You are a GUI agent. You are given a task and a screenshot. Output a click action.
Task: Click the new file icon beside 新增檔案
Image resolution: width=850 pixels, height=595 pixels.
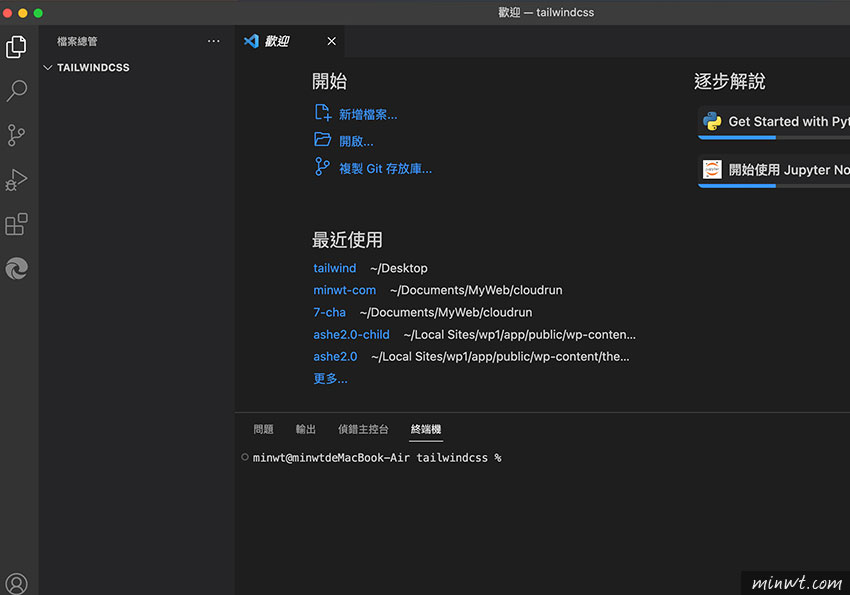323,113
